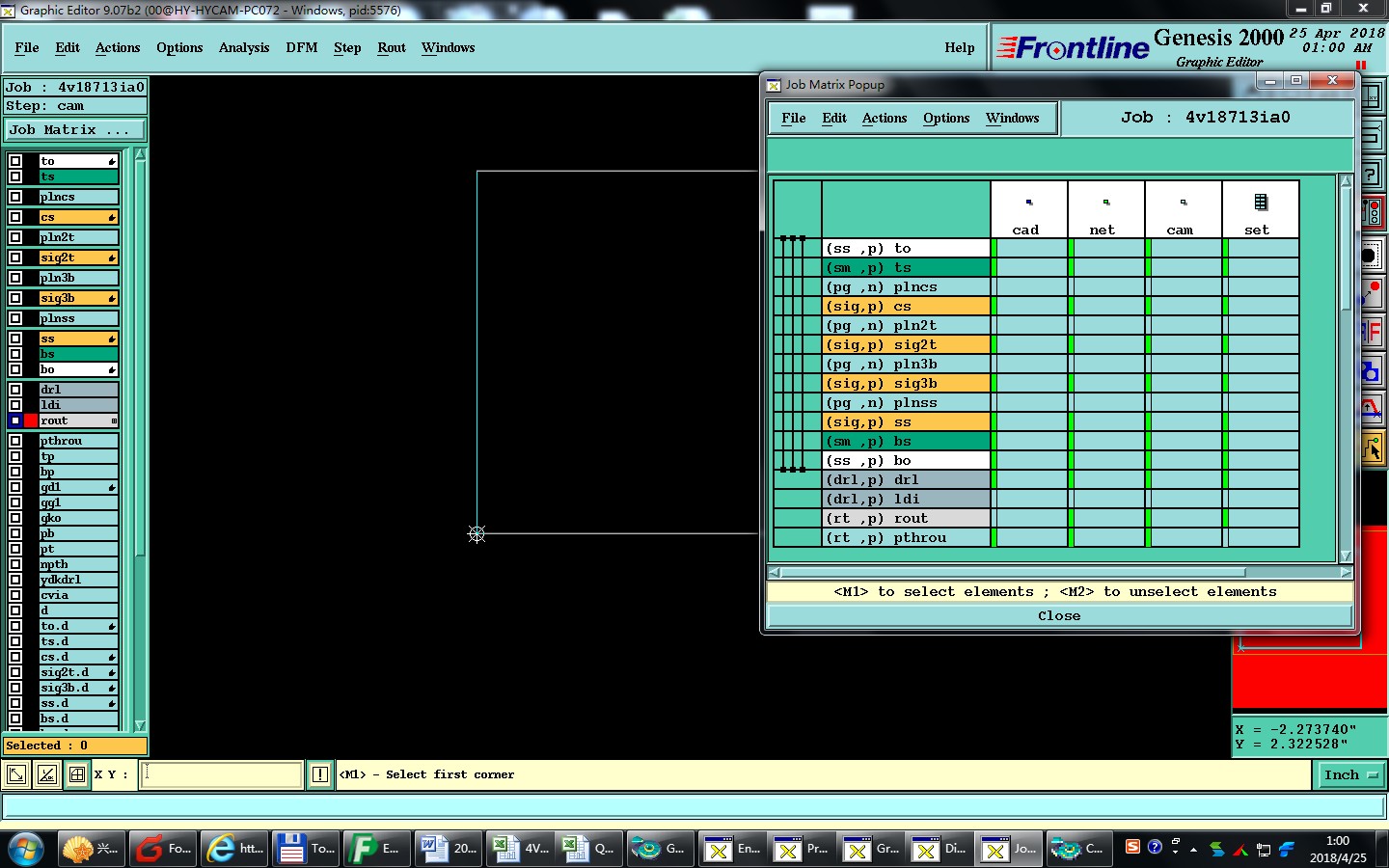Toggle the grid snap icon next to X Y
This screenshot has width=1389, height=868.
coord(77,774)
